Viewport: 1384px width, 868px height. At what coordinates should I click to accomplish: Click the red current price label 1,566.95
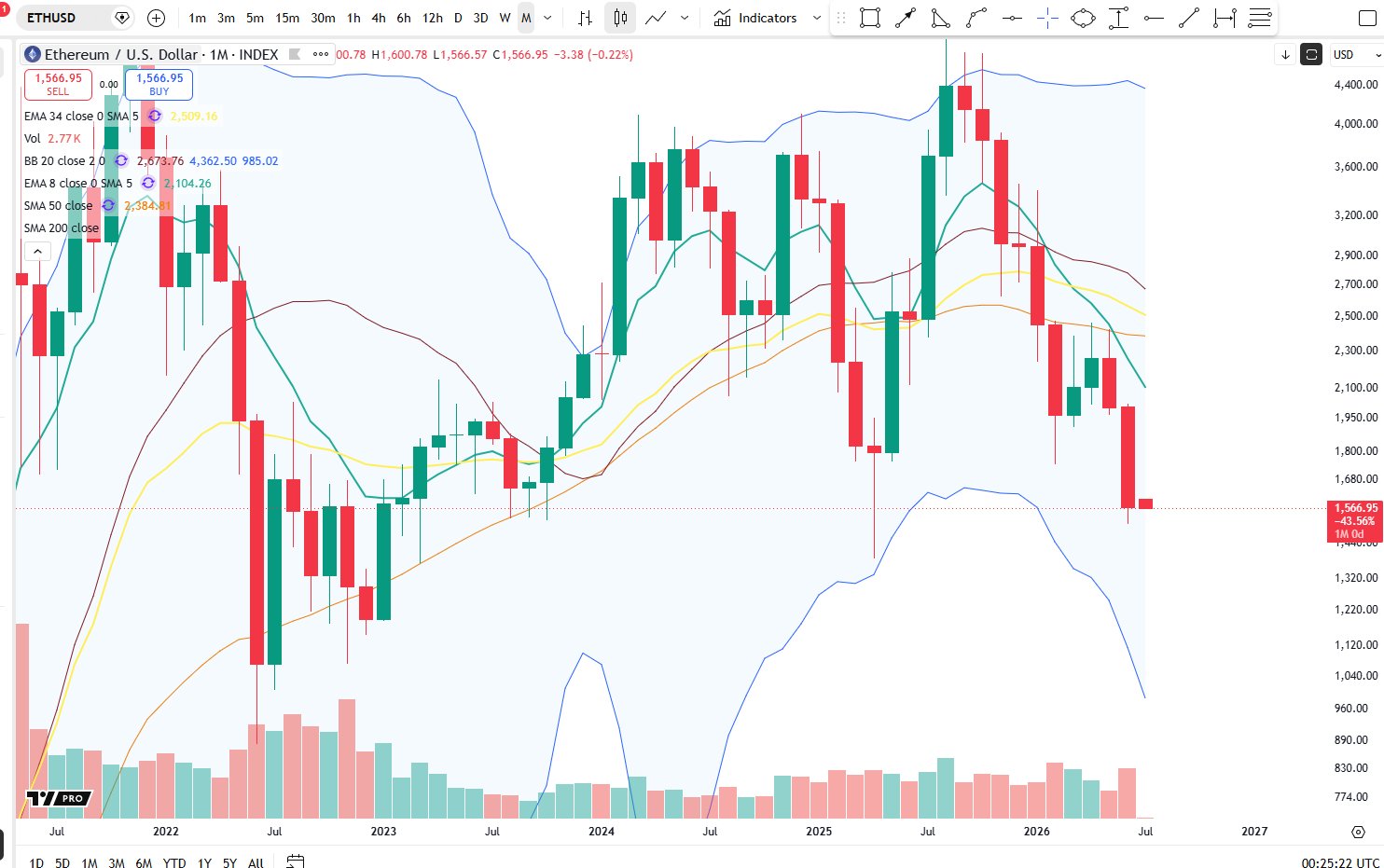(x=1355, y=521)
